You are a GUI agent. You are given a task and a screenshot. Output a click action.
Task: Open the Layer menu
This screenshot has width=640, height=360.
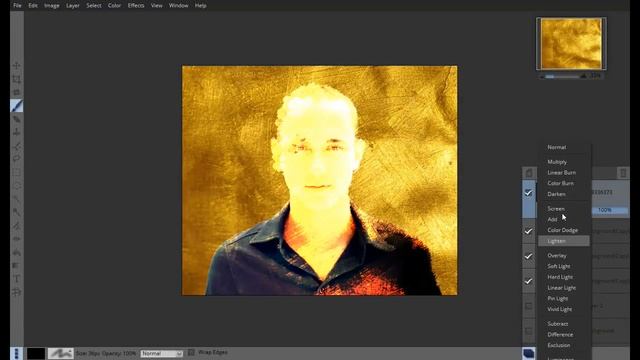[73, 6]
